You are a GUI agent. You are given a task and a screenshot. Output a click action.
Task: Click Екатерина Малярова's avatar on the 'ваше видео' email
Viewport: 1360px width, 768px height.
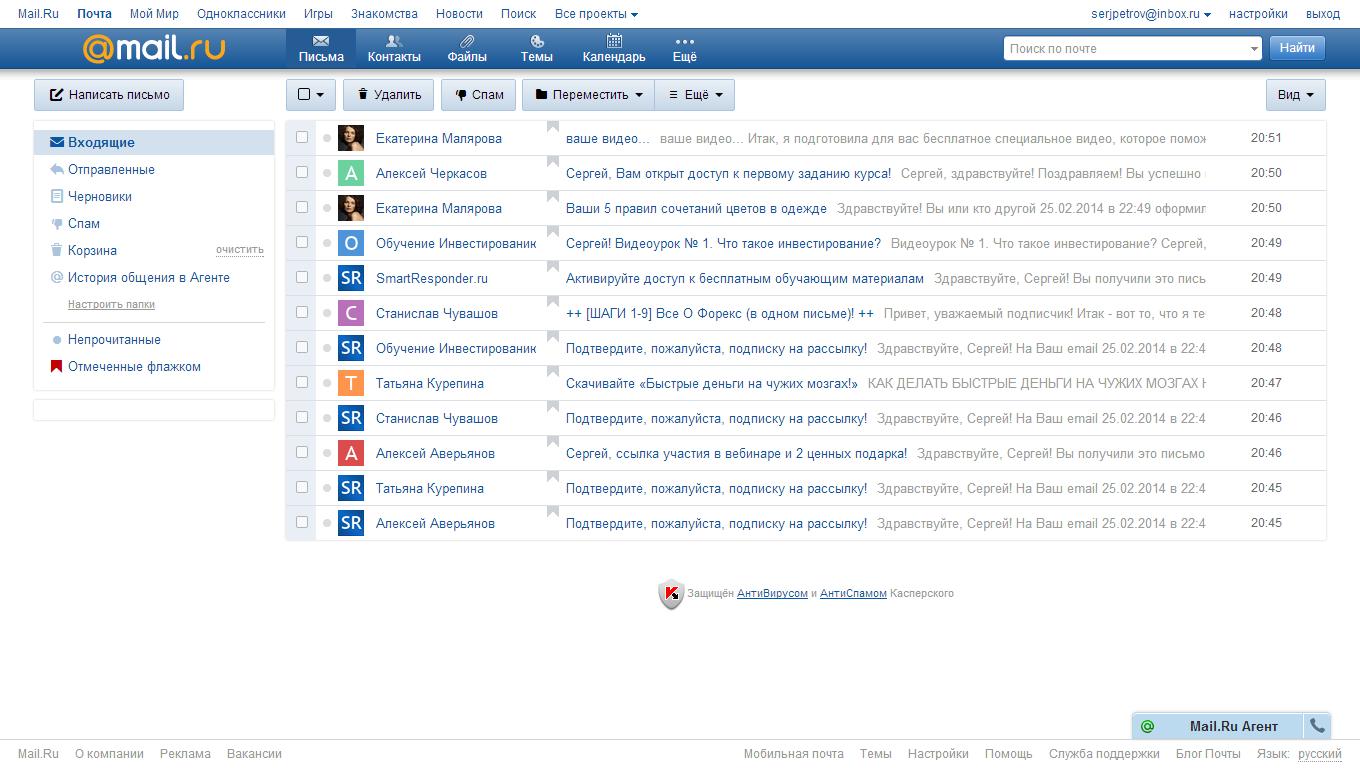pyautogui.click(x=351, y=138)
